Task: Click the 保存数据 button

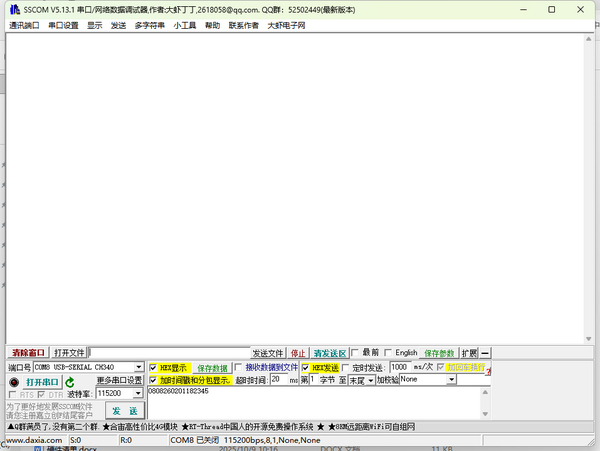Action: [x=212, y=368]
